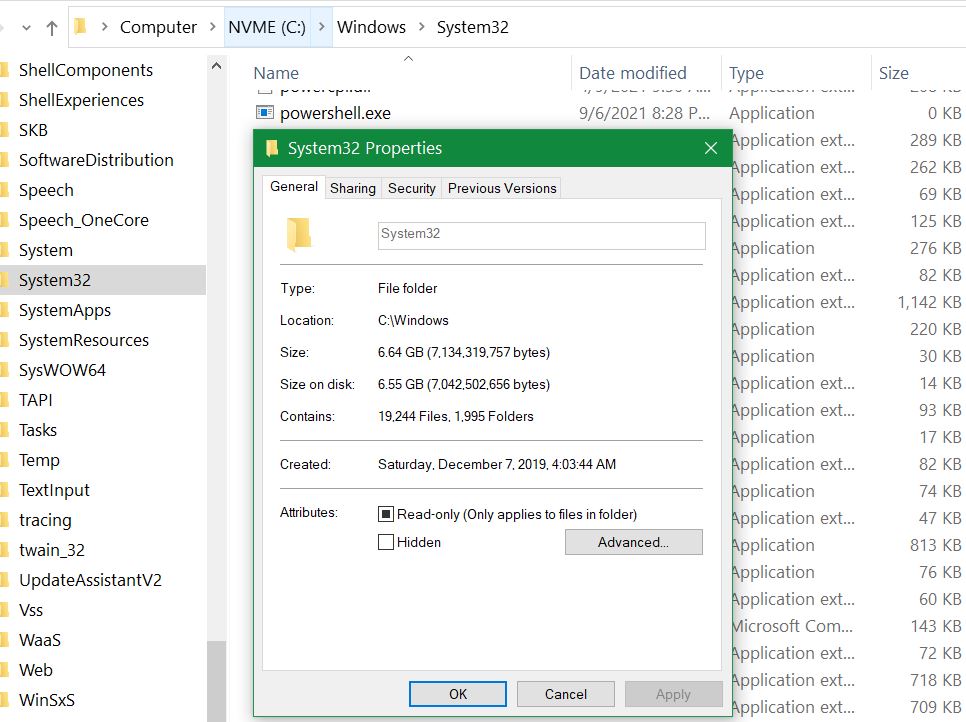Viewport: 966px width, 722px height.
Task: Click the powershell.exe file icon
Action: coord(265,113)
